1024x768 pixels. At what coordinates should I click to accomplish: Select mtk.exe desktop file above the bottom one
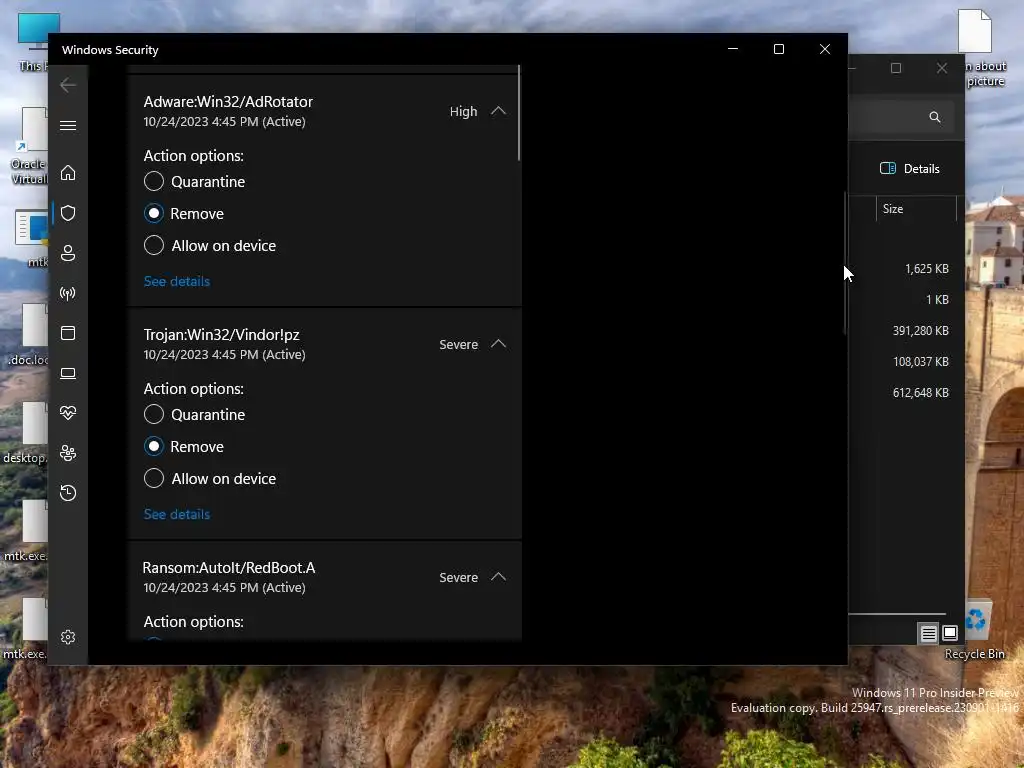26,531
